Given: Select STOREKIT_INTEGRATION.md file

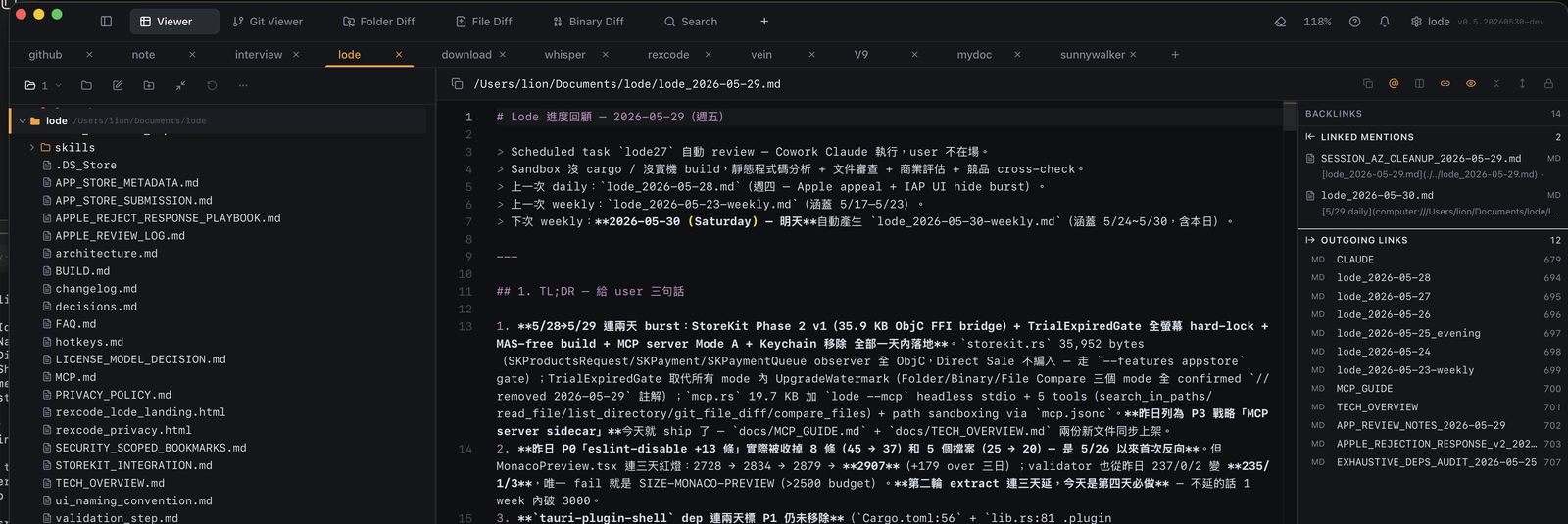Looking at the screenshot, I should pyautogui.click(x=133, y=465).
